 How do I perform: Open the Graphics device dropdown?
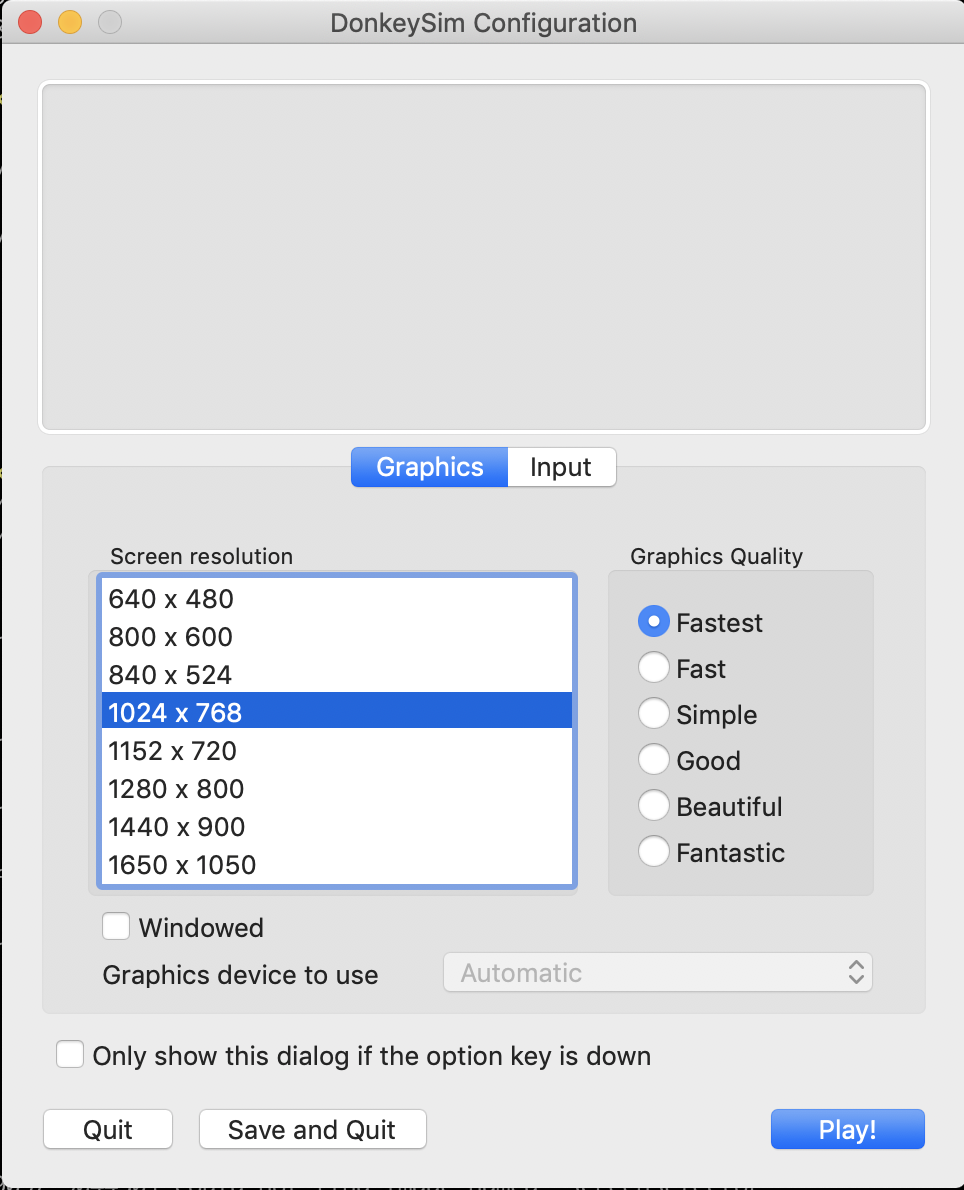click(657, 973)
